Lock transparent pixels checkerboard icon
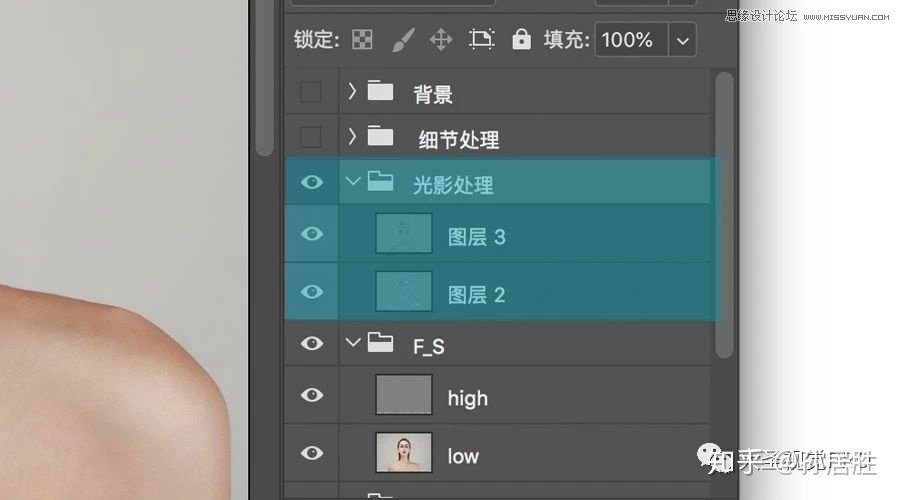Viewport: 900px width, 500px height. (x=362, y=40)
